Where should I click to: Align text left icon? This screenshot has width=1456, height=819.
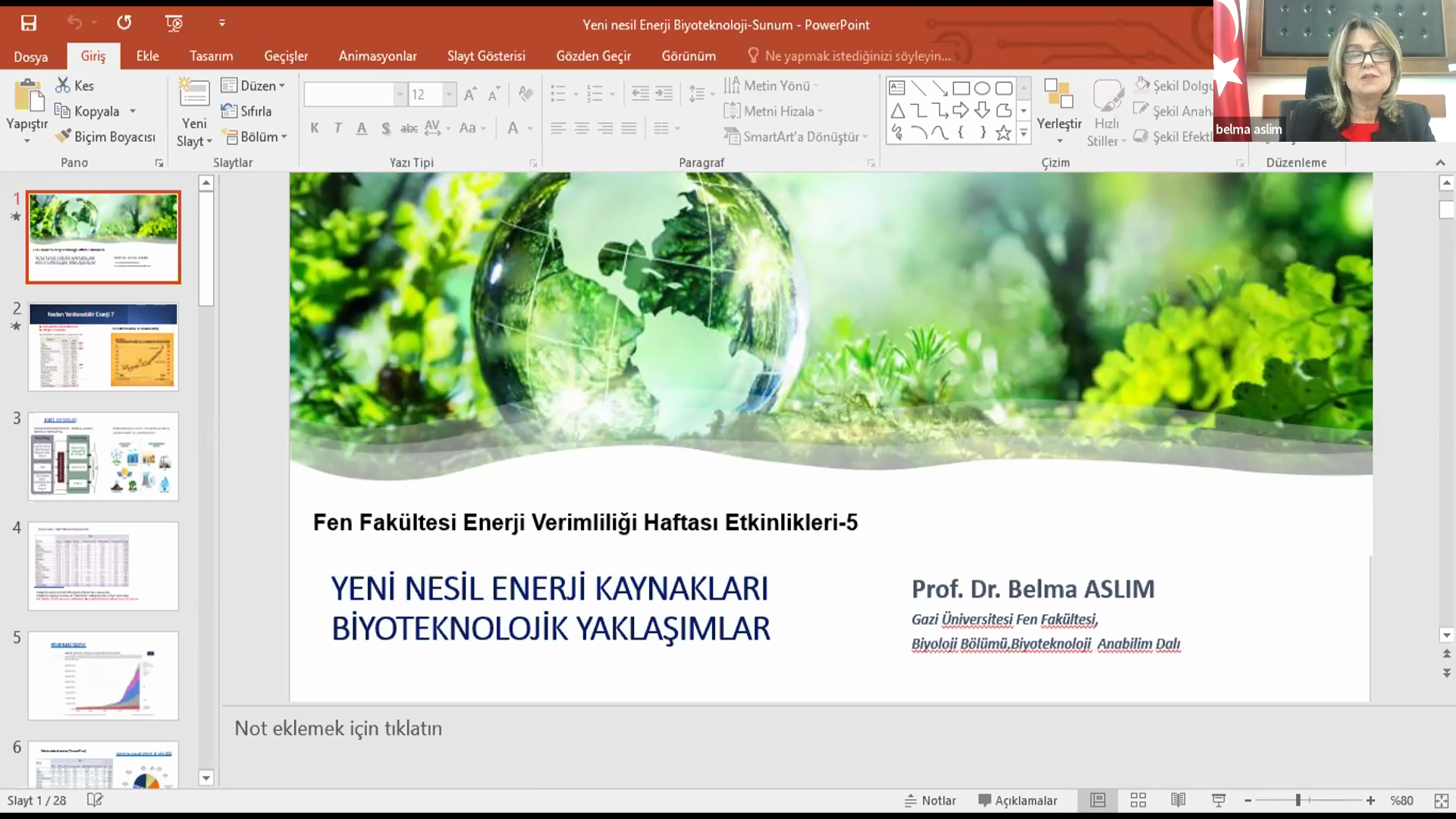tap(558, 128)
